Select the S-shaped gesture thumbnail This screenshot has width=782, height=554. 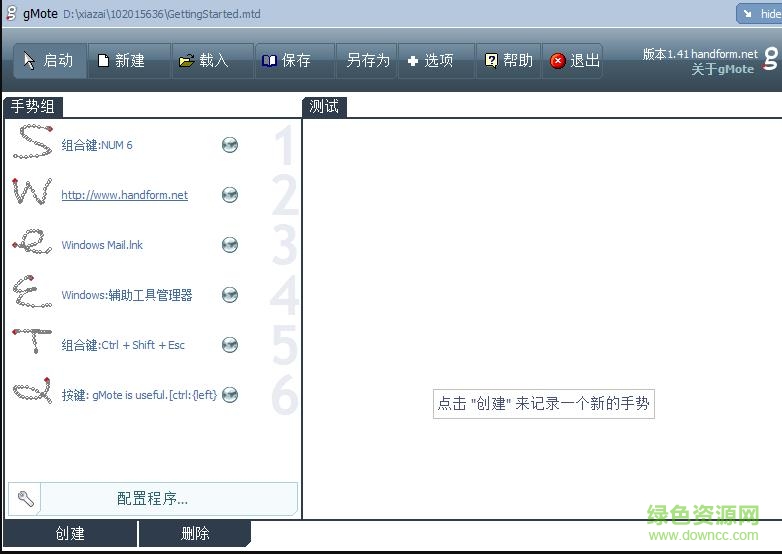(x=32, y=143)
